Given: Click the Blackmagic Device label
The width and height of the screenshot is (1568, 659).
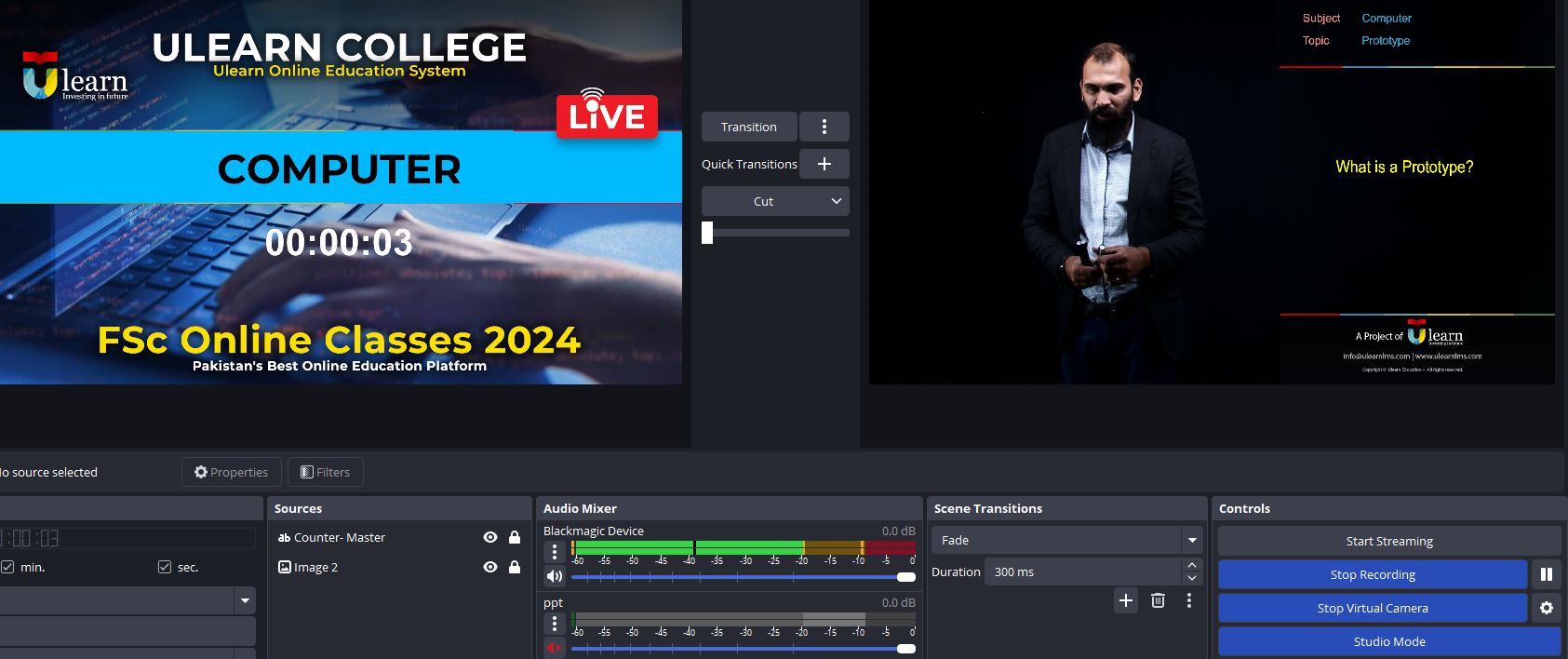Looking at the screenshot, I should 594,531.
